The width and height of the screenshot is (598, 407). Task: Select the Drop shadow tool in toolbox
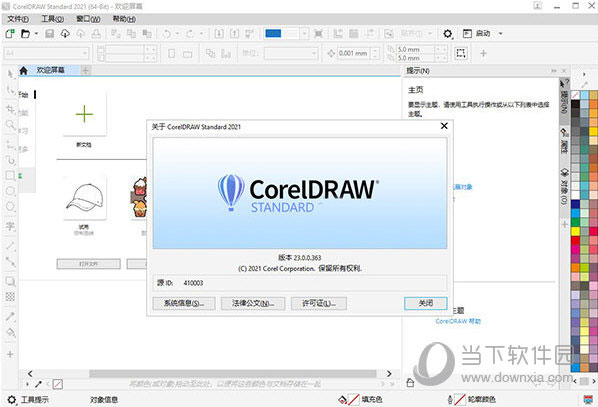10,282
